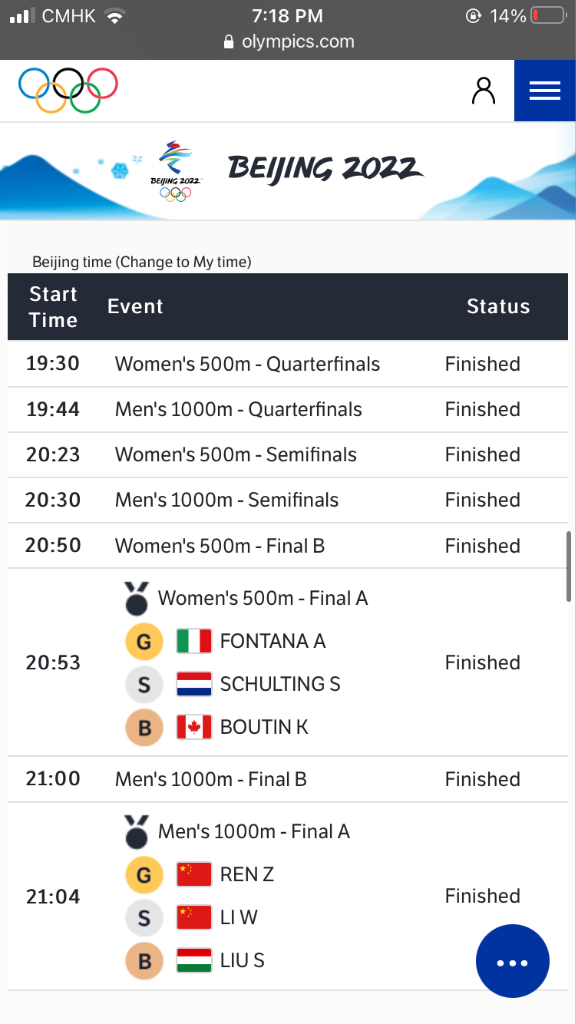576x1024 pixels.
Task: Click the Canada flag beside BOUTIN K
Action: pyautogui.click(x=194, y=727)
